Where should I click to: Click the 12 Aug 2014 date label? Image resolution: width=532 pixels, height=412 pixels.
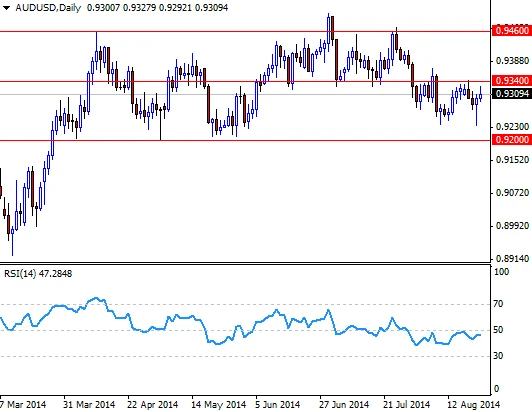(x=473, y=405)
